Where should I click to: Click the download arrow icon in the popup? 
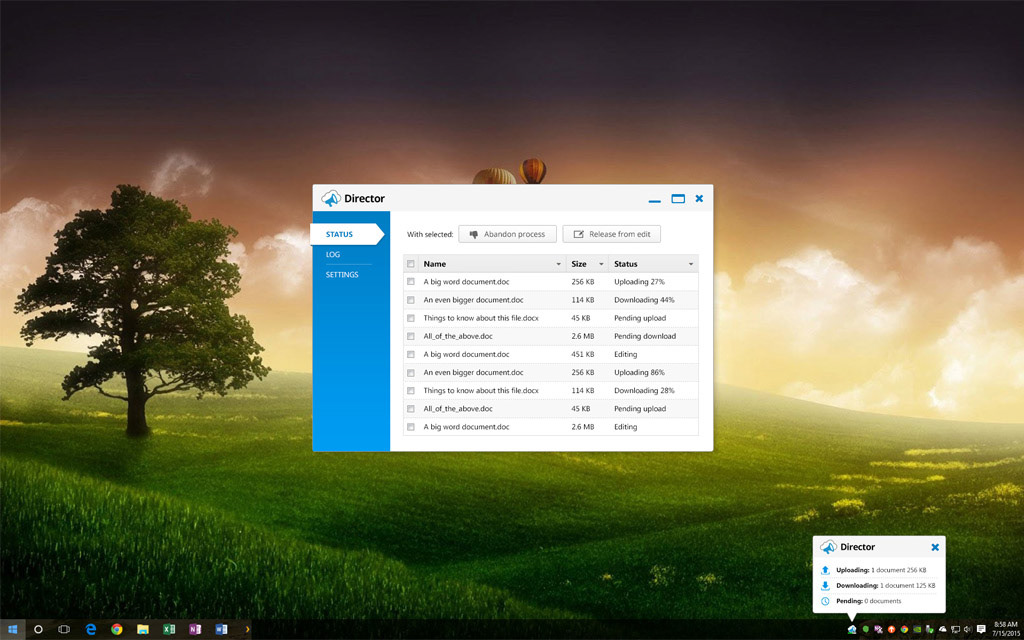(x=825, y=585)
